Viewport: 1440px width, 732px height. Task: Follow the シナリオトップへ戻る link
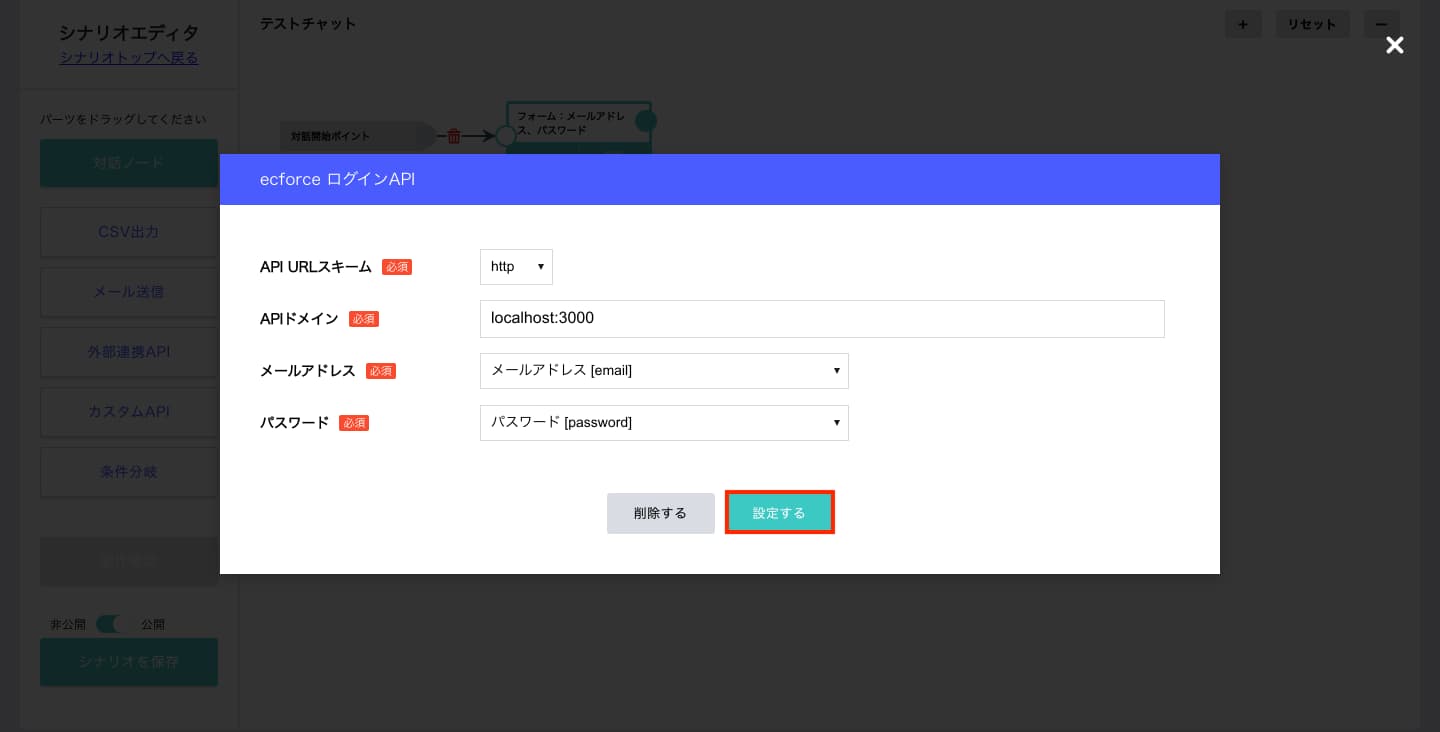tap(128, 58)
